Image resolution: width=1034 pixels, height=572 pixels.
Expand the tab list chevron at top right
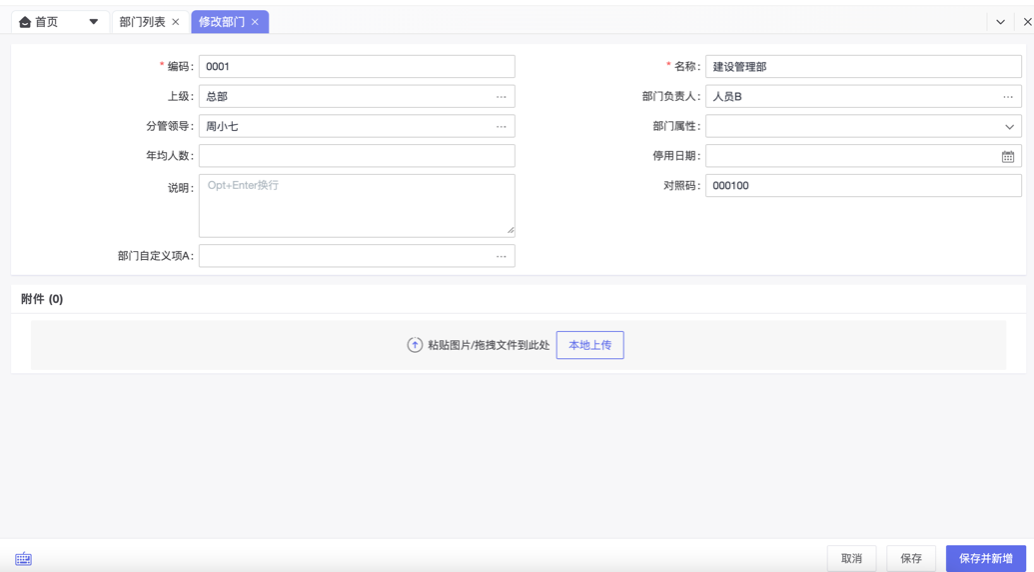1000,22
